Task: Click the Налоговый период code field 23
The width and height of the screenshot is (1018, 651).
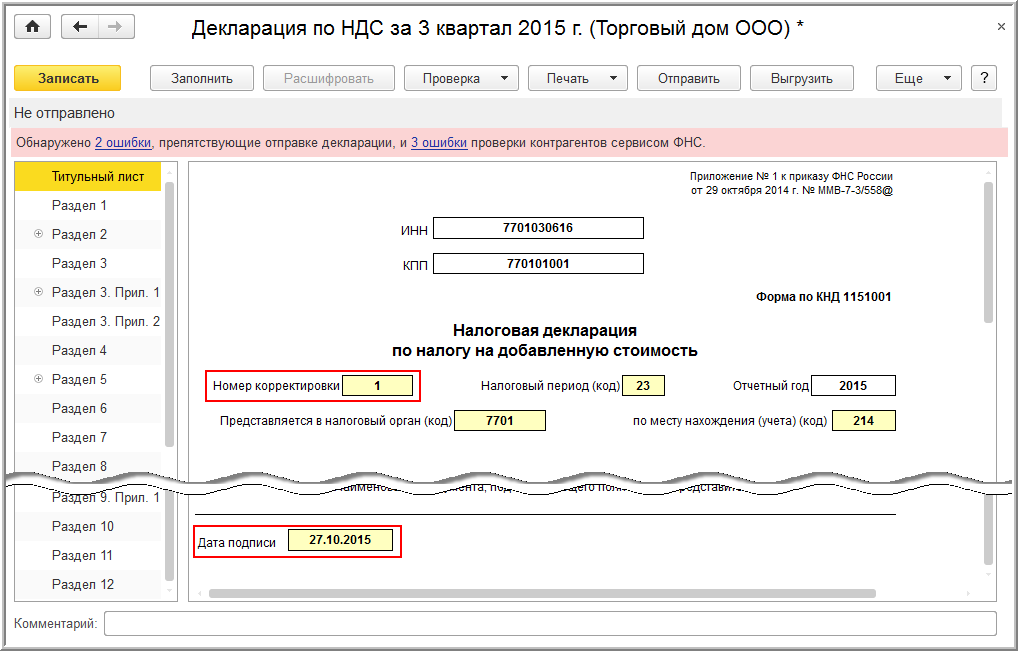Action: pos(643,386)
